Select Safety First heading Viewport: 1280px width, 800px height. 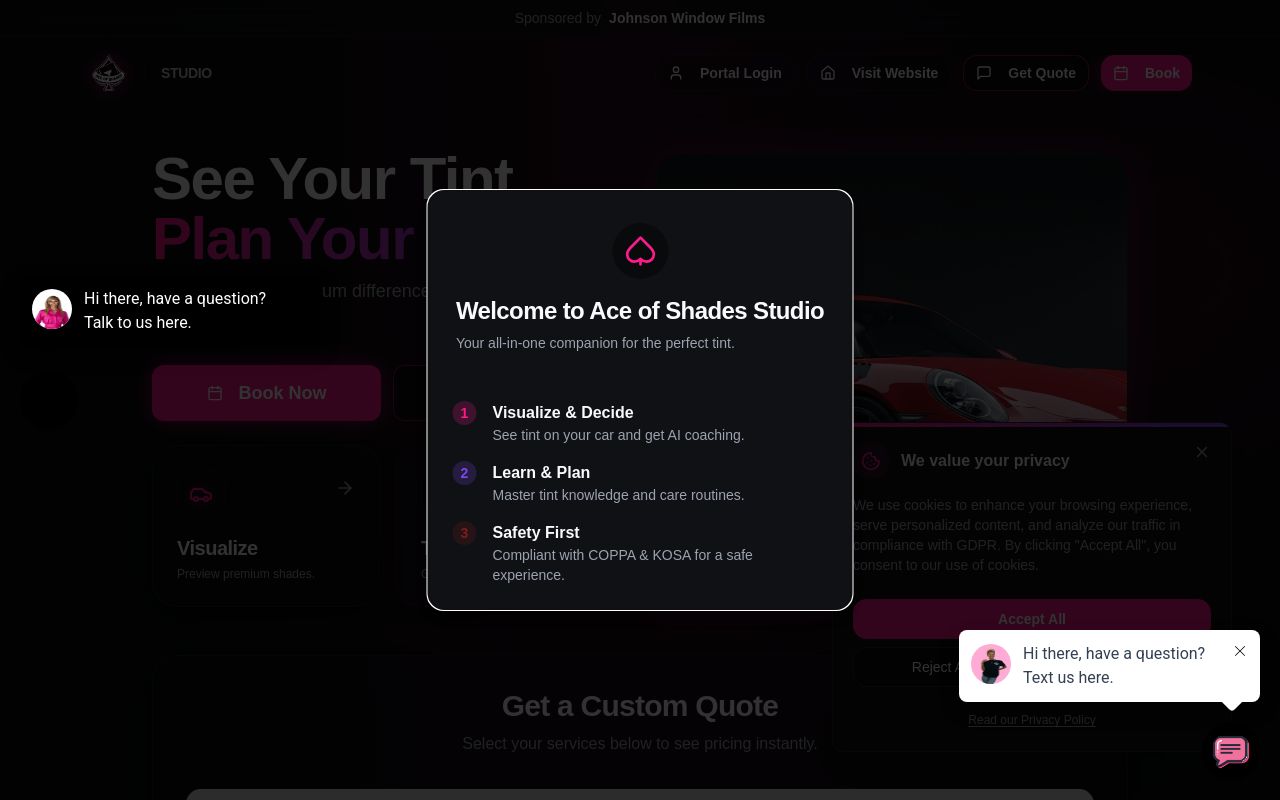536,532
